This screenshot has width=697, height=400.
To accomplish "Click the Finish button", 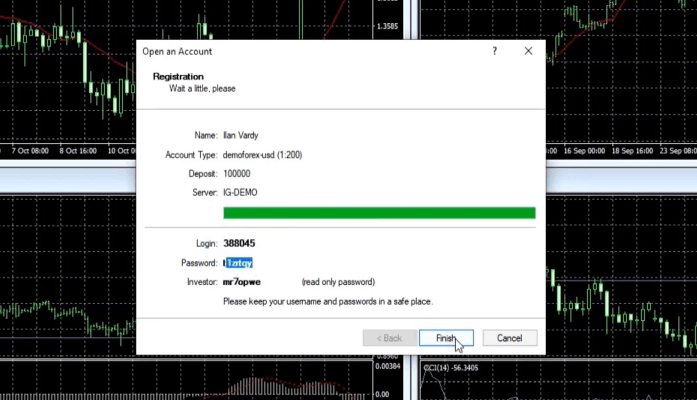I will pyautogui.click(x=446, y=338).
